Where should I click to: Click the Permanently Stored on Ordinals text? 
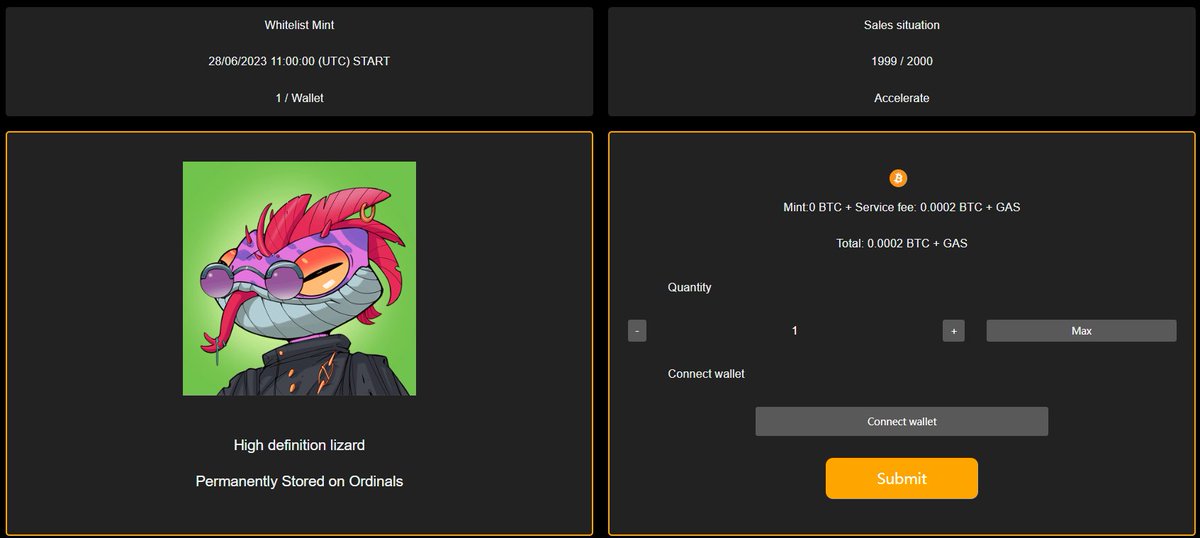pyautogui.click(x=299, y=481)
